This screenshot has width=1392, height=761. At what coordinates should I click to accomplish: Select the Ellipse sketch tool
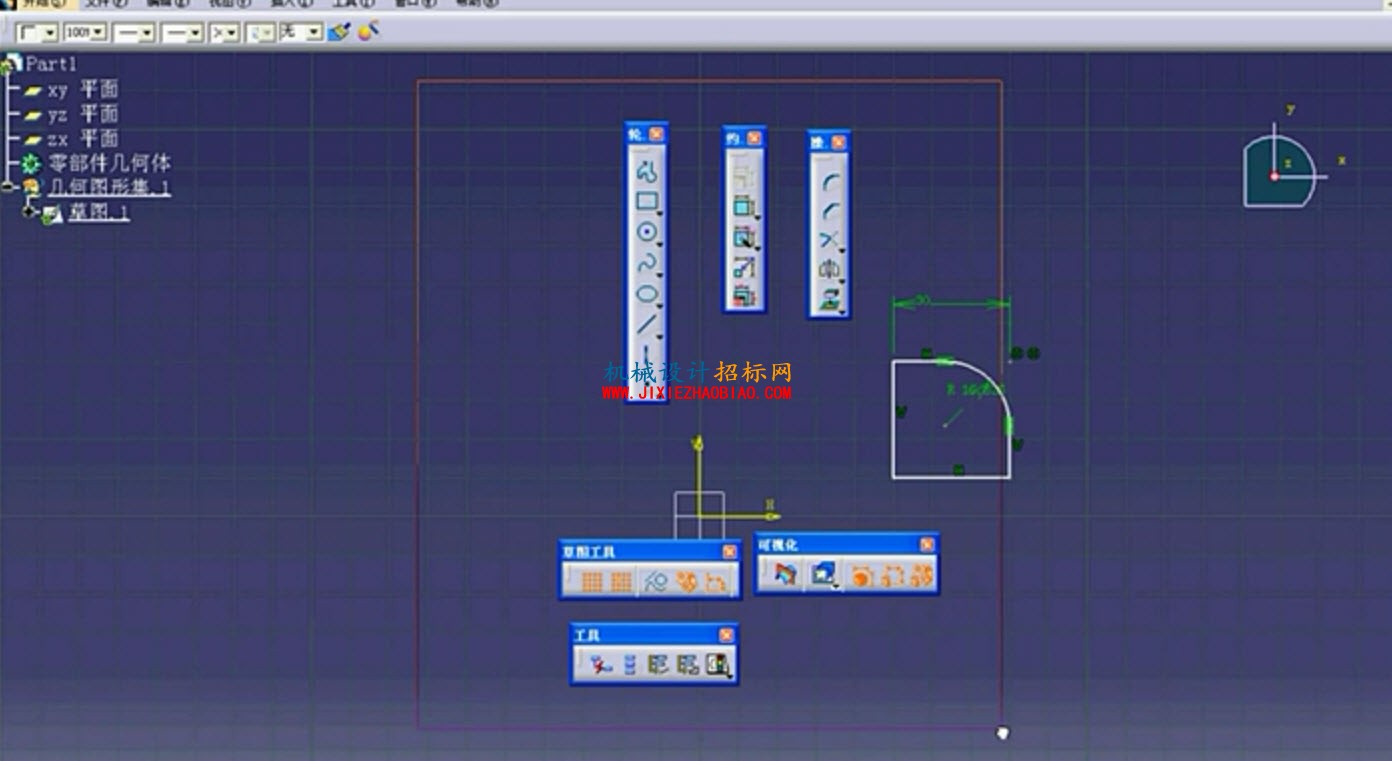point(647,294)
